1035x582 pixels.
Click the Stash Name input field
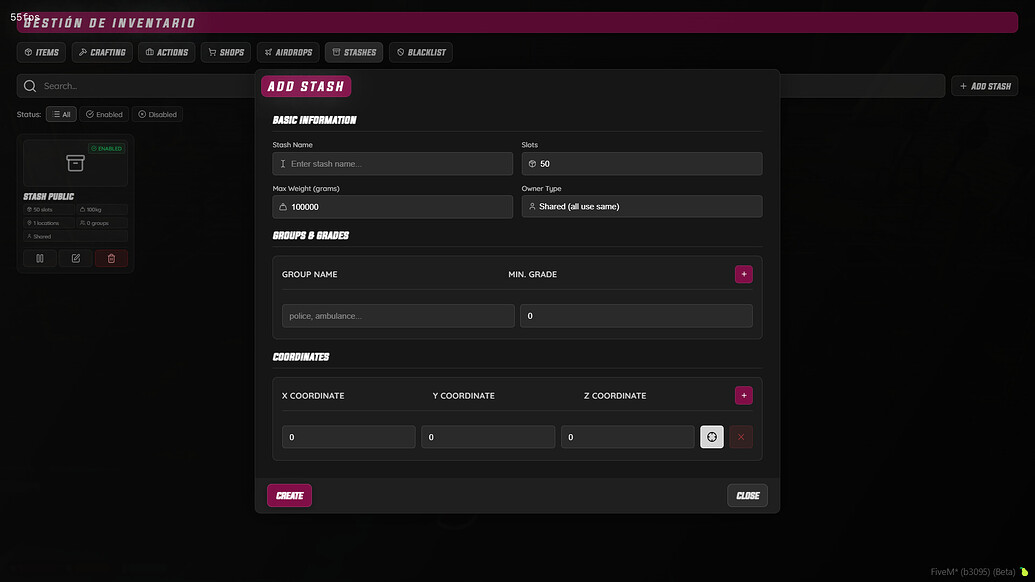(x=392, y=163)
